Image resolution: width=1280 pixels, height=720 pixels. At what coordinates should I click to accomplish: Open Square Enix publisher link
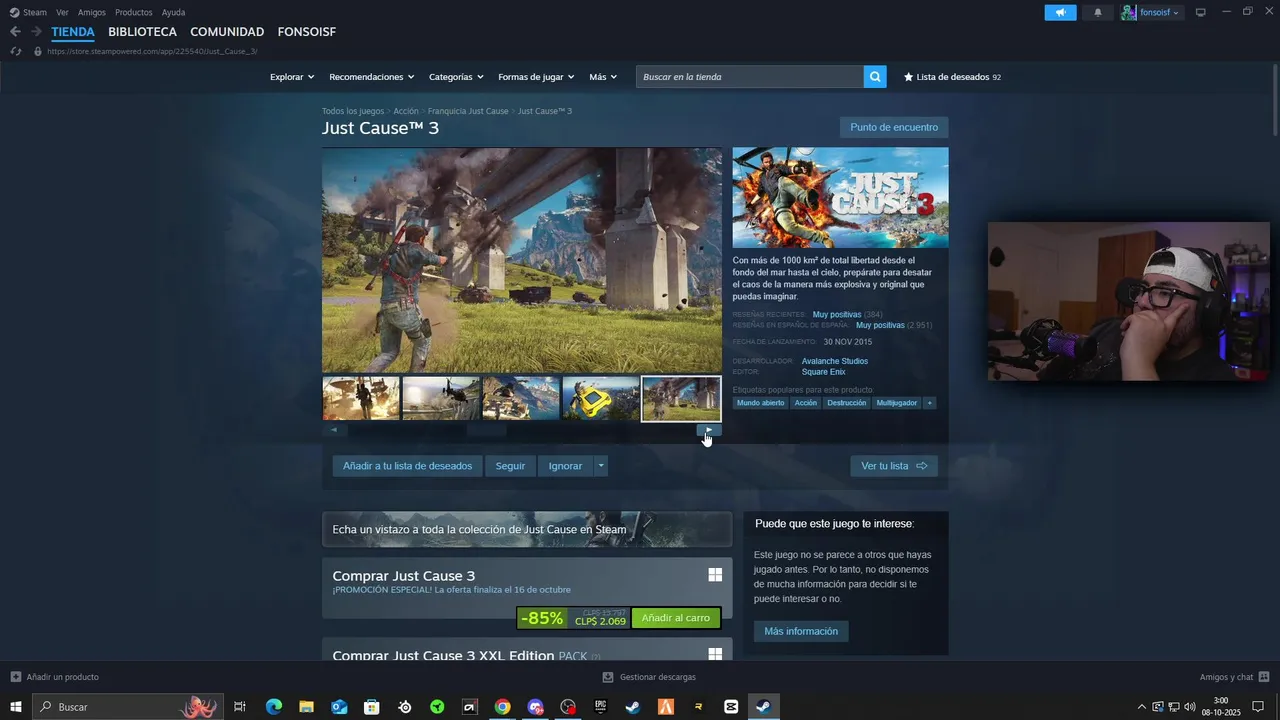coord(823,372)
